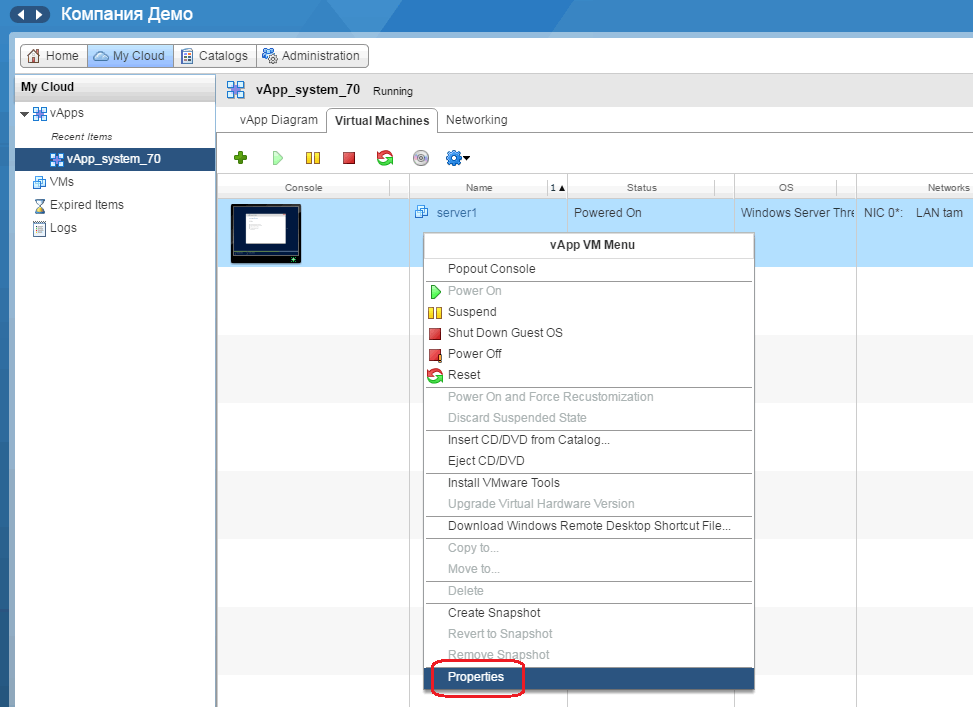Open the My Cloud tab
The width and height of the screenshot is (973, 707).
130,56
